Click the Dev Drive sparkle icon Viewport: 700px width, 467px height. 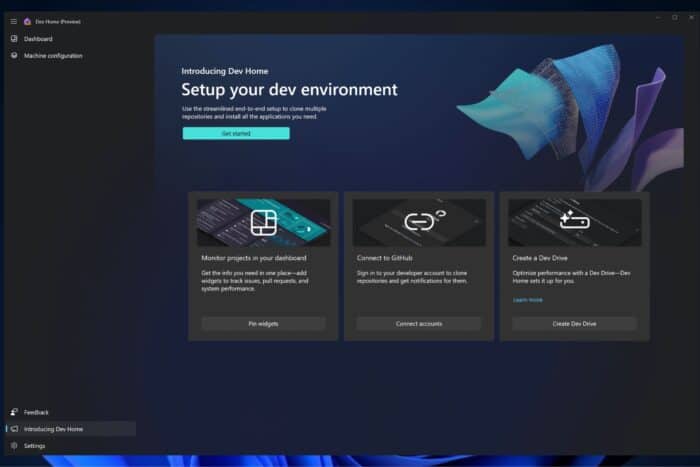(575, 219)
